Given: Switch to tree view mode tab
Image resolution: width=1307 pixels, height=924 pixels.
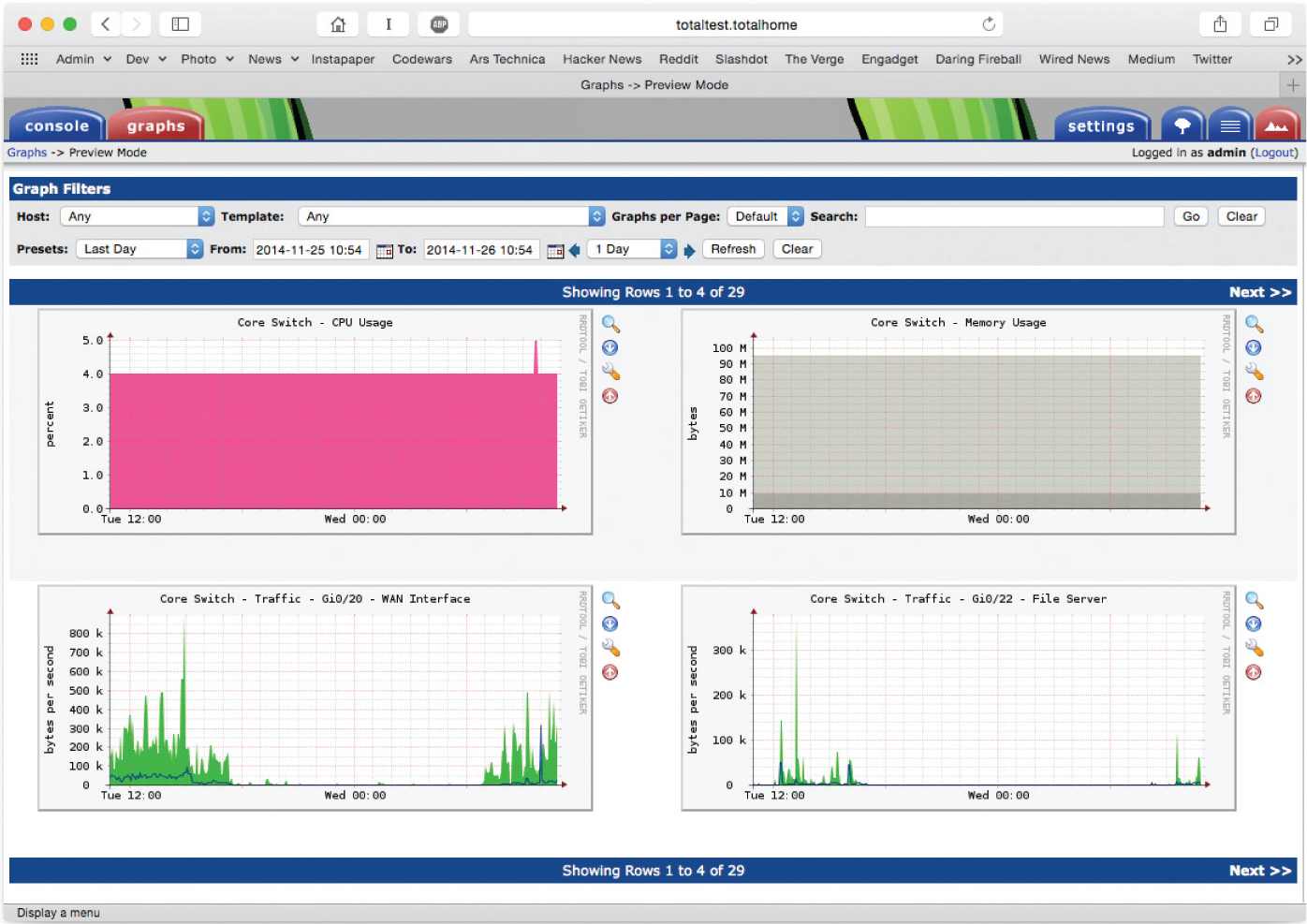Looking at the screenshot, I should click(x=1182, y=125).
